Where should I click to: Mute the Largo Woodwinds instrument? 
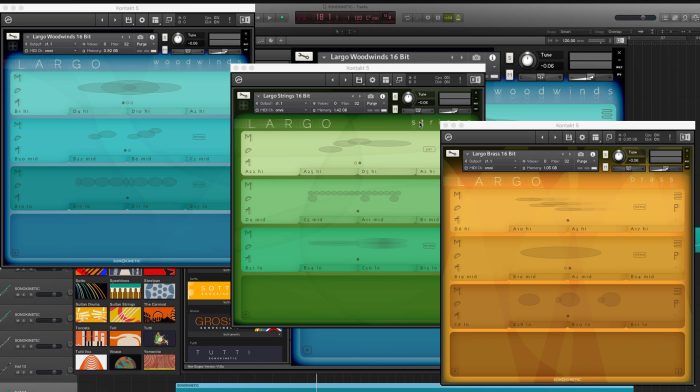coord(165,50)
